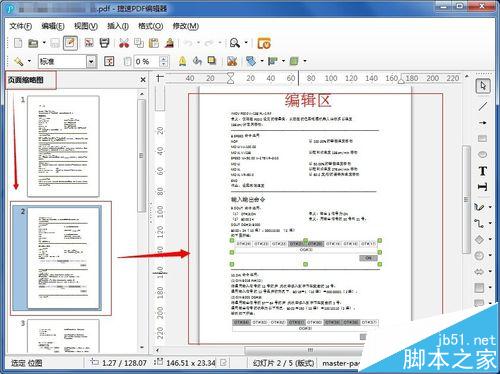The width and height of the screenshot is (500, 374).
Task: Select the ellipse shape tool
Action: click(482, 154)
